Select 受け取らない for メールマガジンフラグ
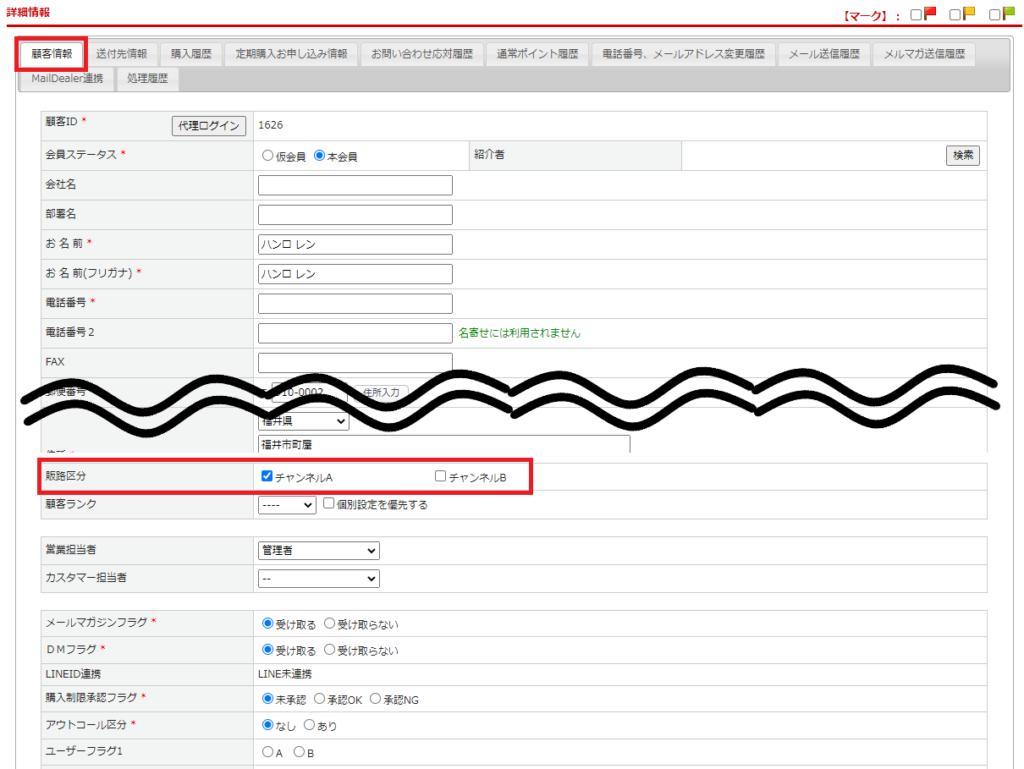 click(330, 623)
